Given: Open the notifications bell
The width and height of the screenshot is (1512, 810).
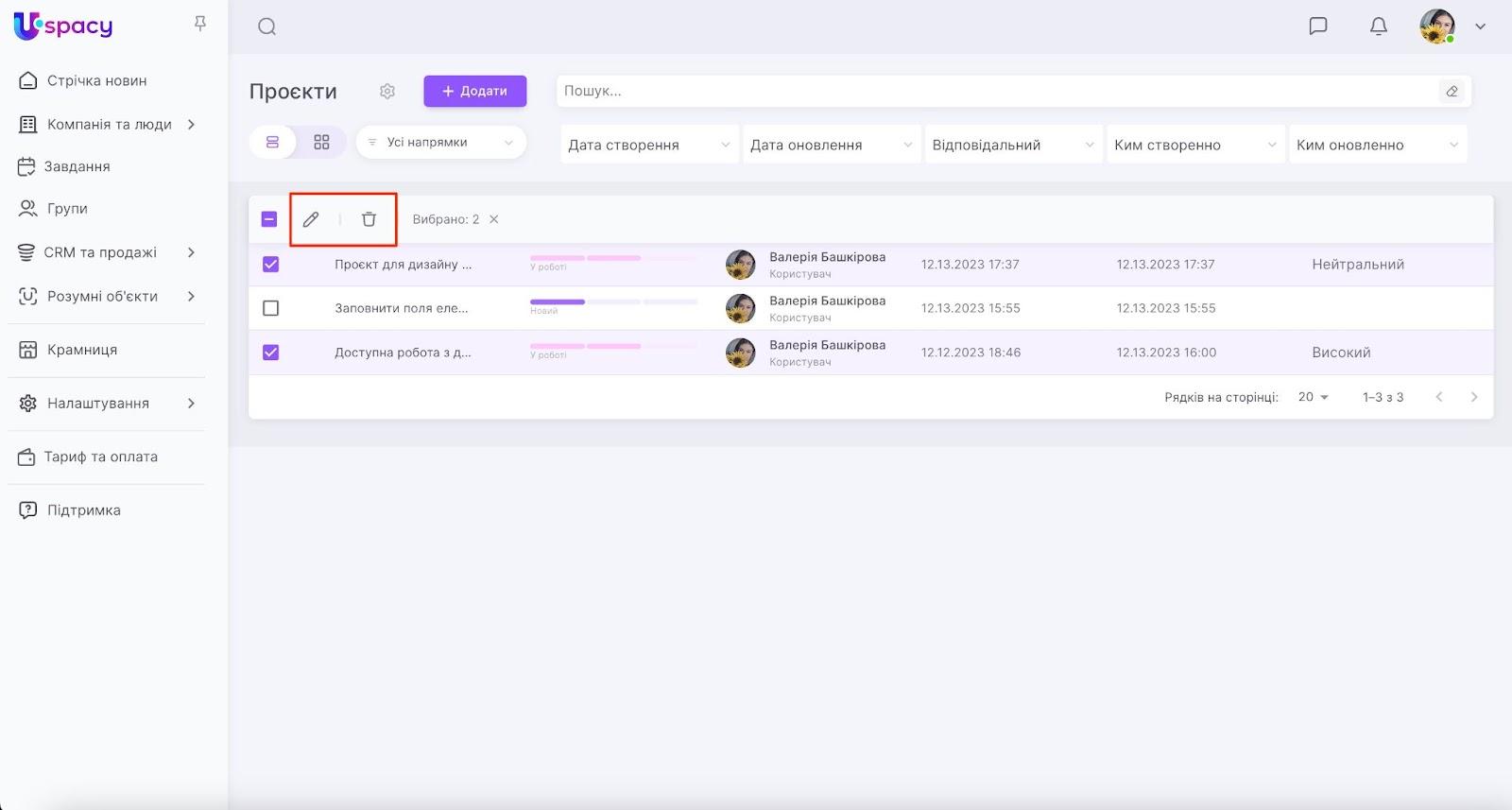Looking at the screenshot, I should (1379, 26).
